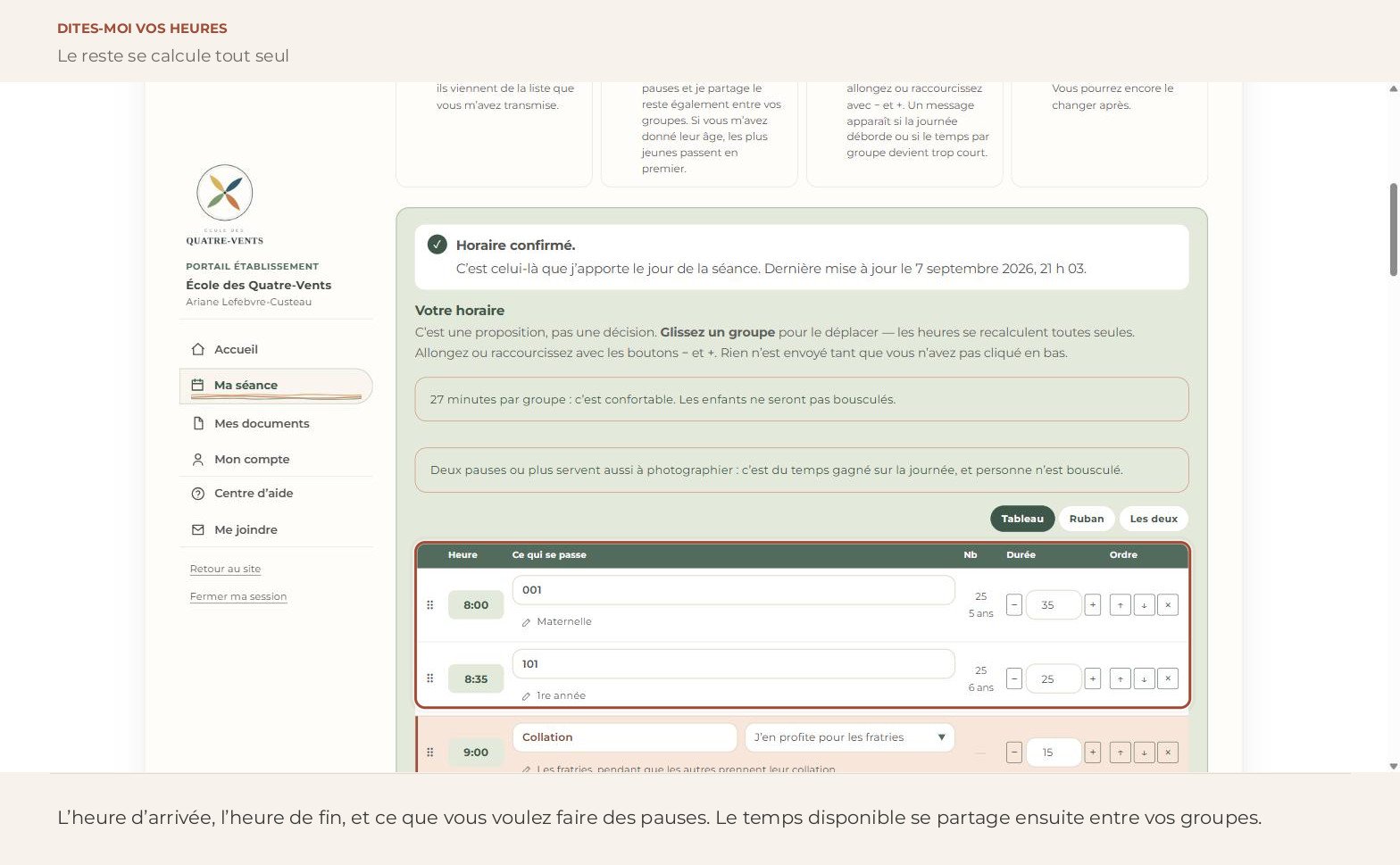Click the Horaire confirmé. title text
This screenshot has width=1400, height=865.
(x=515, y=245)
